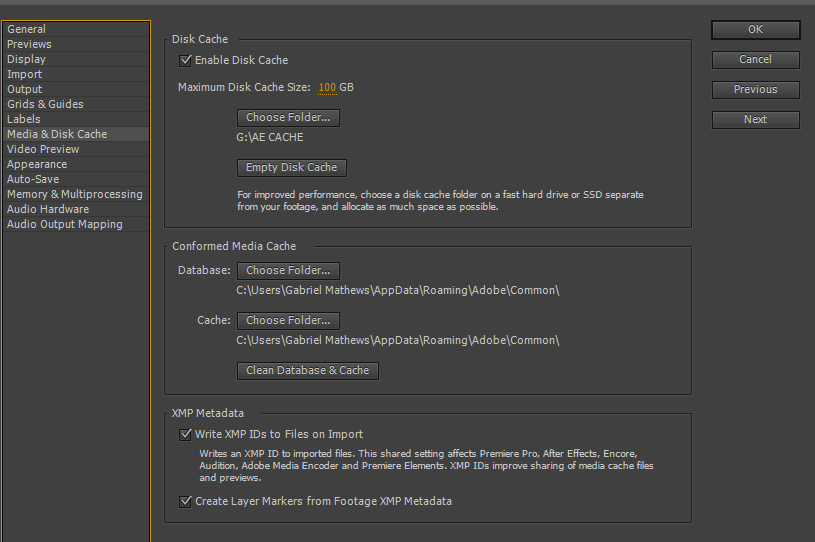Toggle Create Layer Markers from Footage XMP Metadata
This screenshot has height=542, width=815.
pos(185,502)
